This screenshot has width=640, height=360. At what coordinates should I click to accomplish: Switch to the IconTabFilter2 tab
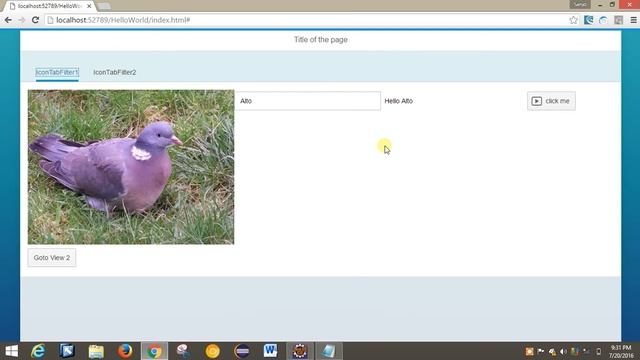coord(115,72)
